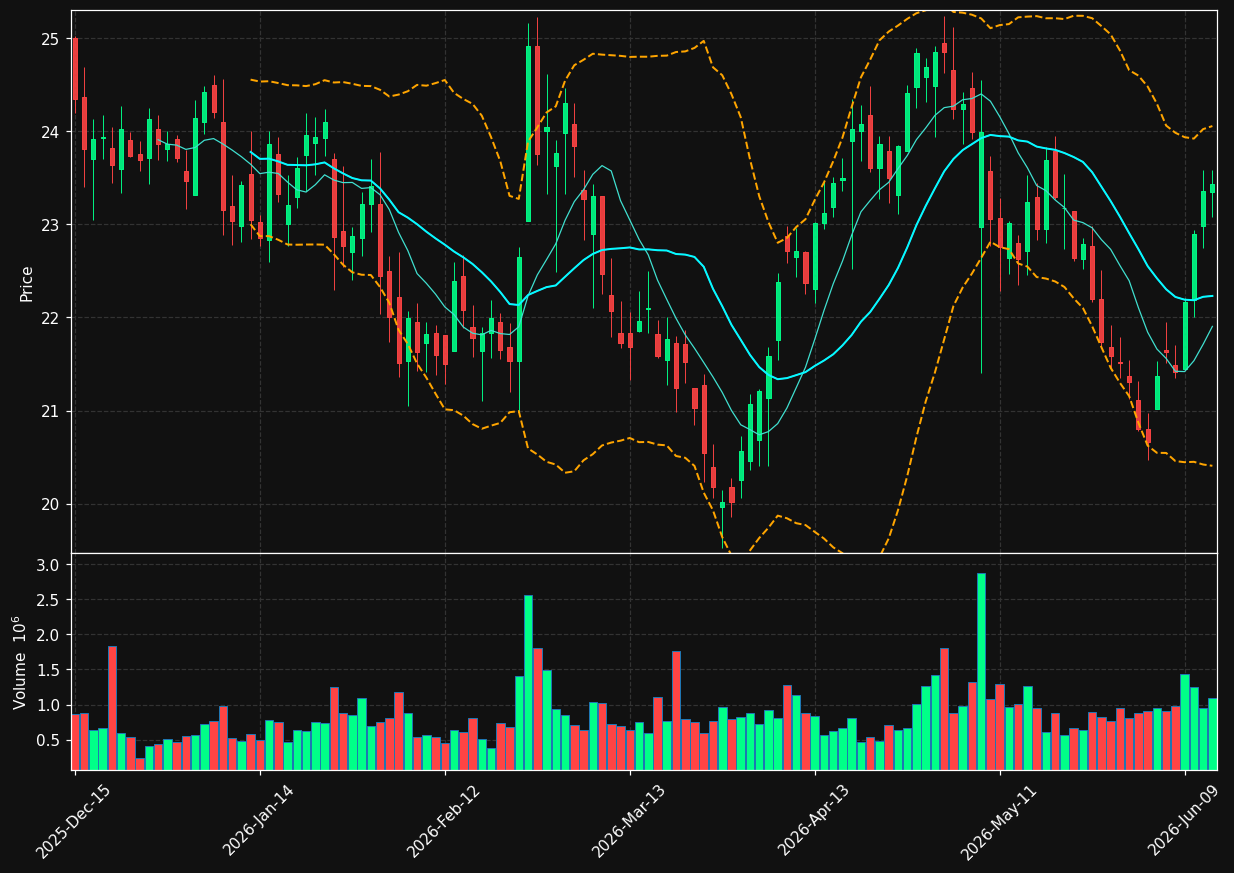Click the "Volume 10⁶" axis label
Viewport: 1234px width, 873px height.
[19, 662]
